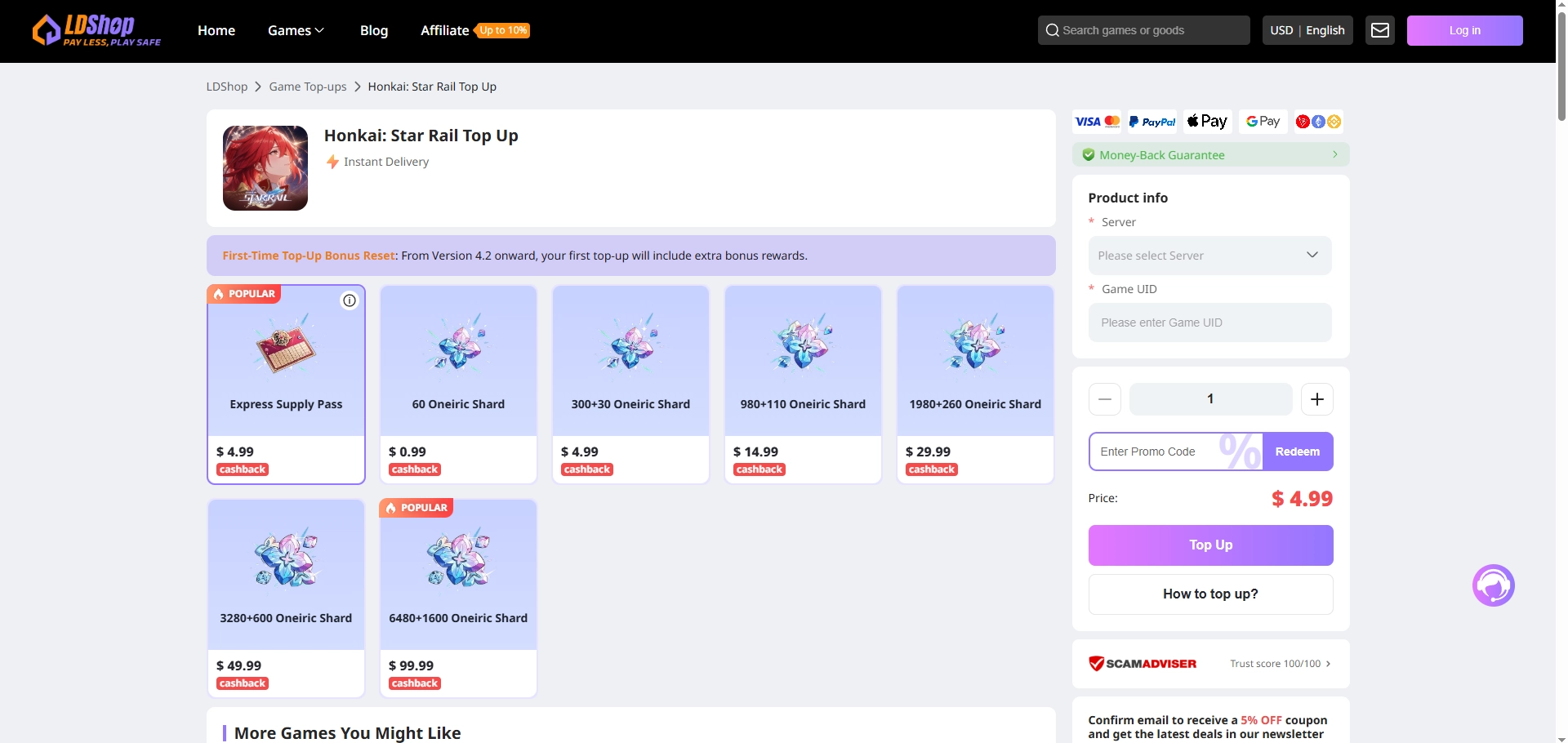The width and height of the screenshot is (1568, 743).
Task: Redeem the promo code
Action: click(x=1298, y=452)
